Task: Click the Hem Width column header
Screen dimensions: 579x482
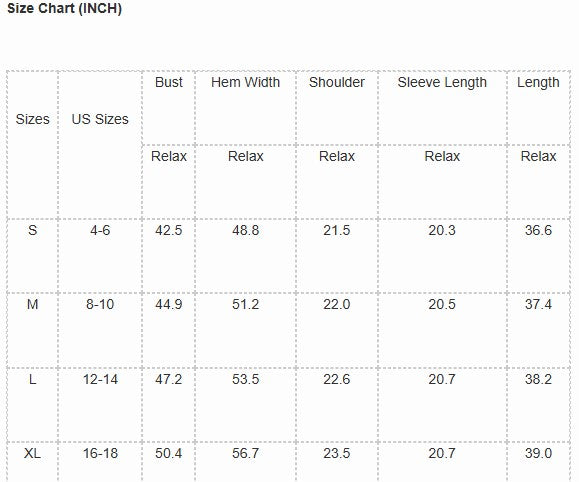Action: (x=246, y=82)
